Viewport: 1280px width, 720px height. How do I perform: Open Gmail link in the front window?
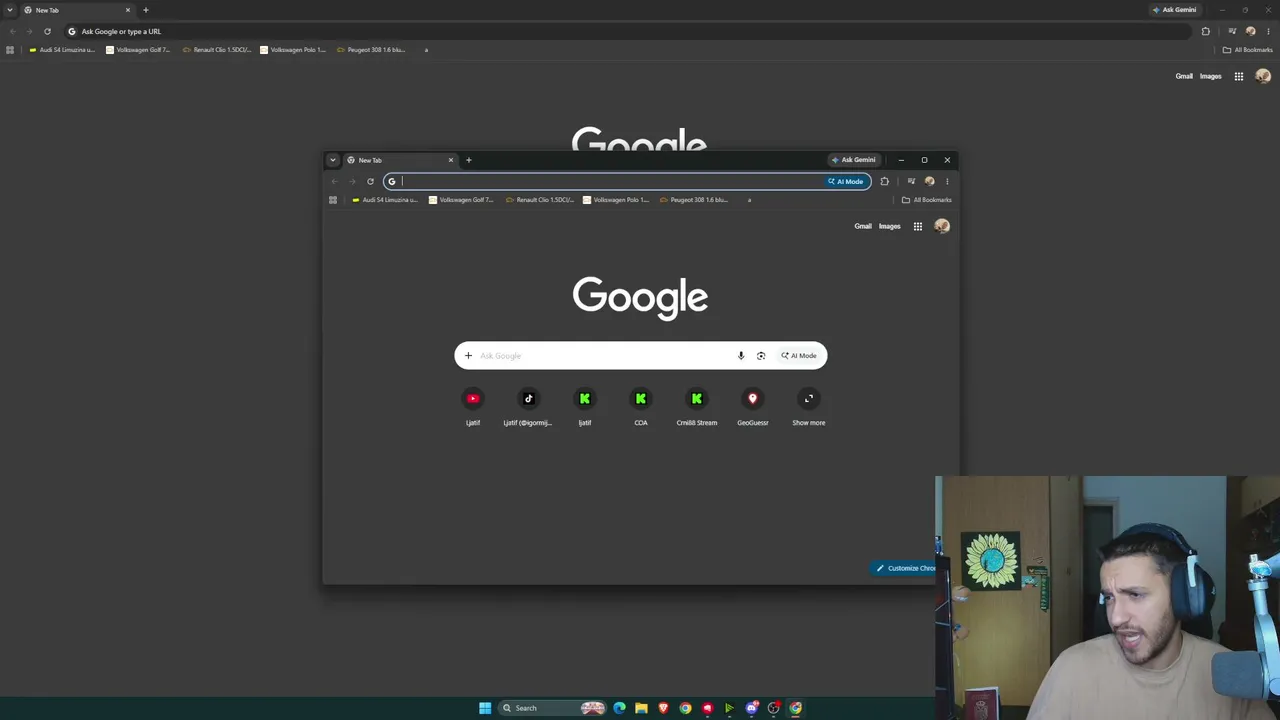(863, 226)
